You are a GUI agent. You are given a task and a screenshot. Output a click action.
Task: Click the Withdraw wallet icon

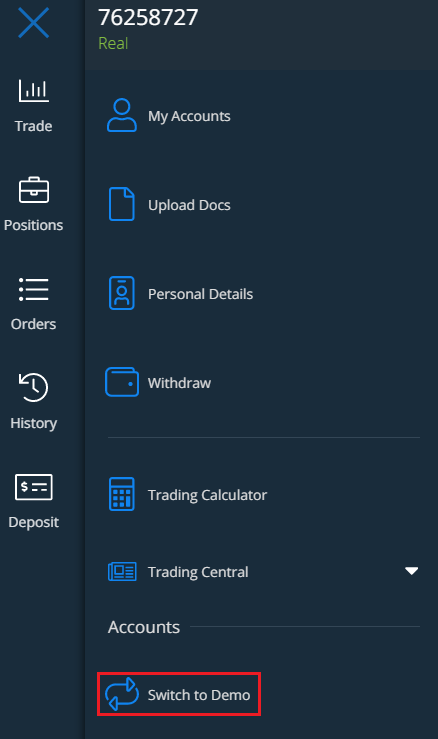click(x=122, y=382)
